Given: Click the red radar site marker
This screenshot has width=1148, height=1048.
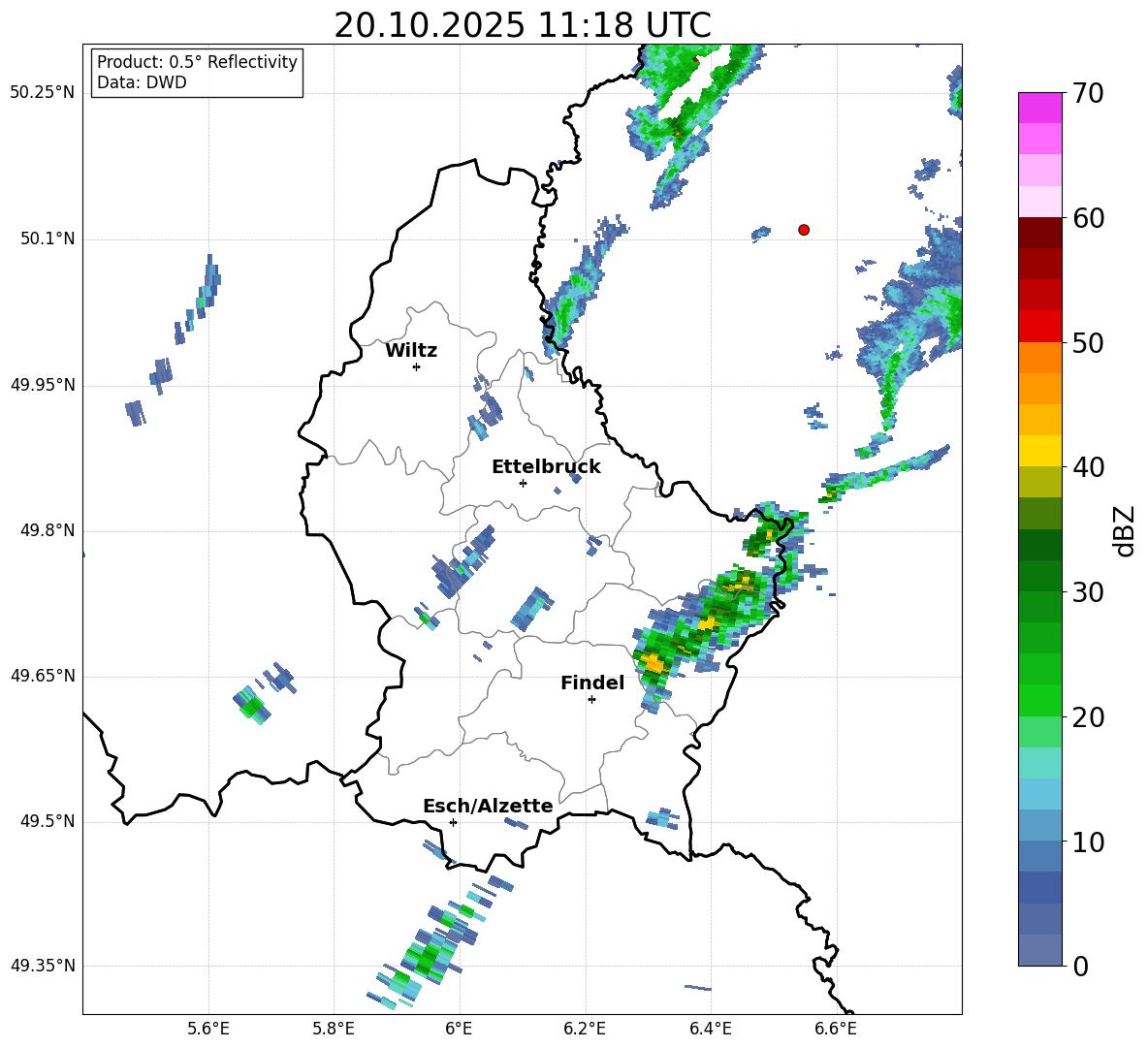Looking at the screenshot, I should point(804,230).
